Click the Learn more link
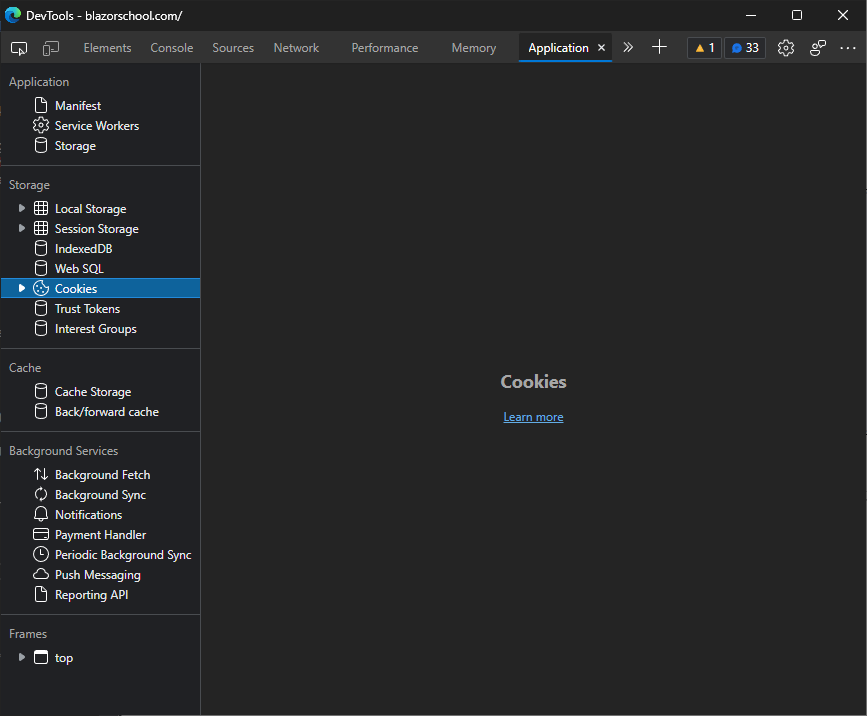This screenshot has width=867, height=716. (533, 417)
